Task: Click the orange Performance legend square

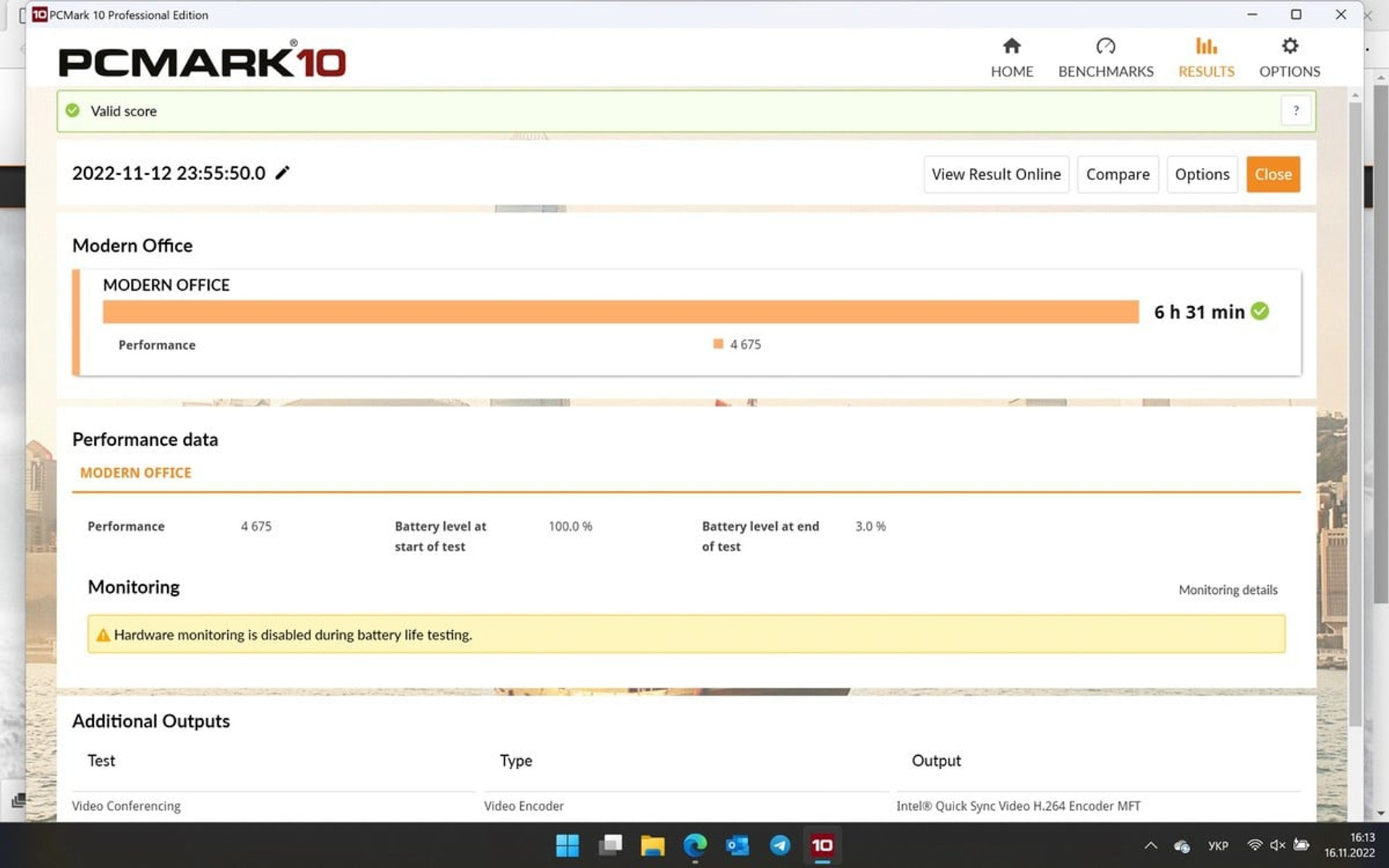Action: [718, 344]
